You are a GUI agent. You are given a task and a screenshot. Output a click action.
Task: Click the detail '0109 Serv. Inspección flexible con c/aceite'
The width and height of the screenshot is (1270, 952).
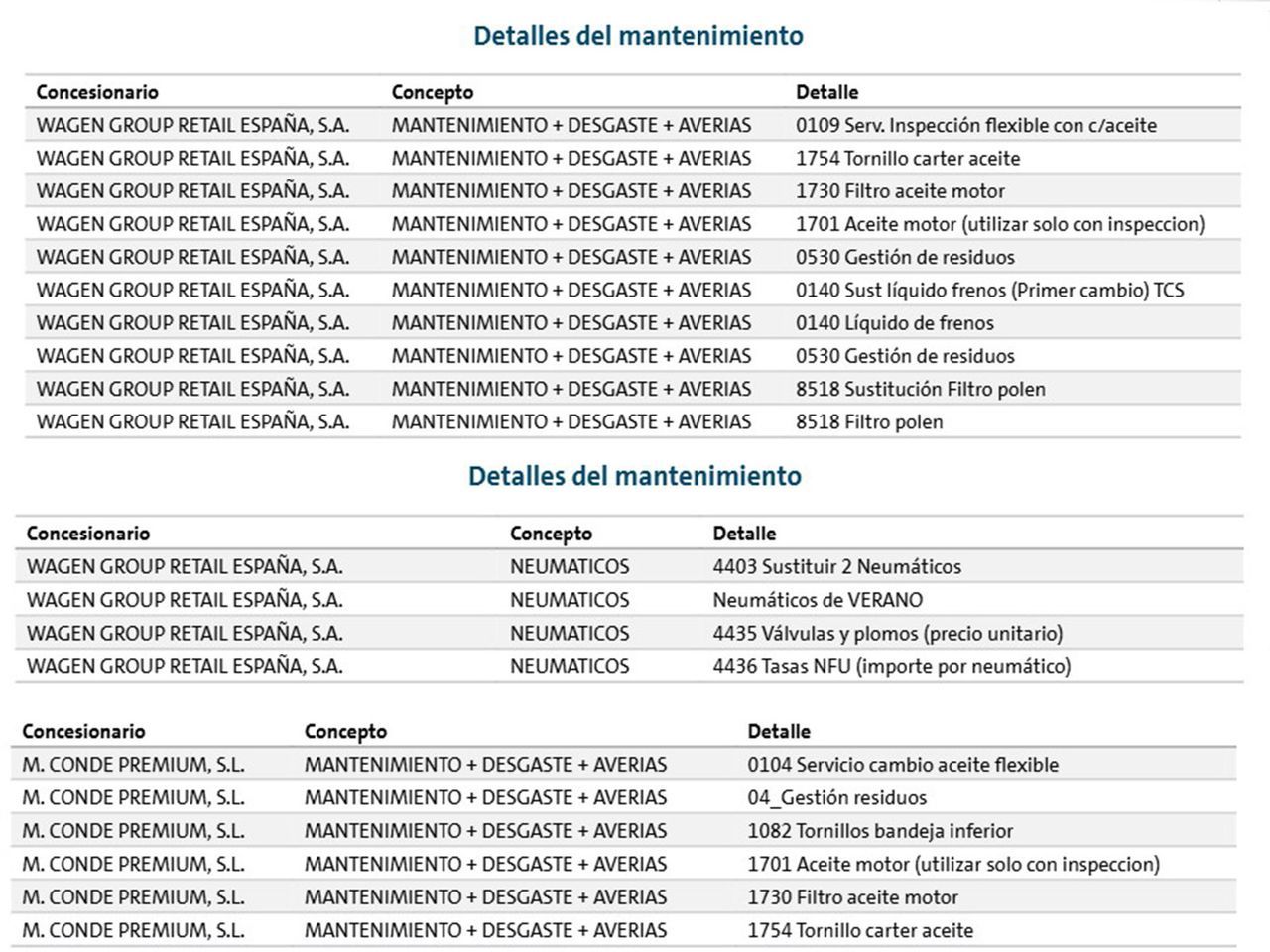(976, 125)
